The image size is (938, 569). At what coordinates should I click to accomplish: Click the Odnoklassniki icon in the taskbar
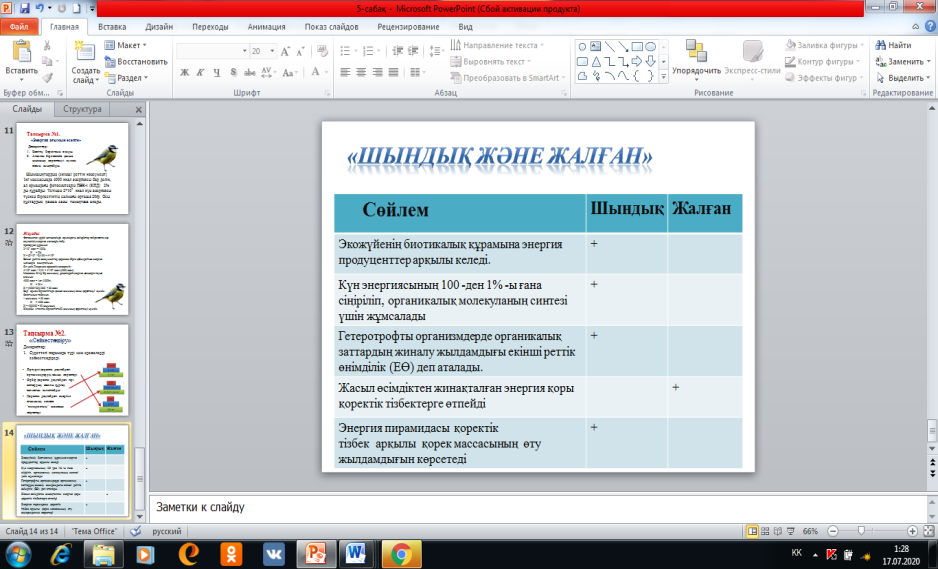tap(231, 552)
